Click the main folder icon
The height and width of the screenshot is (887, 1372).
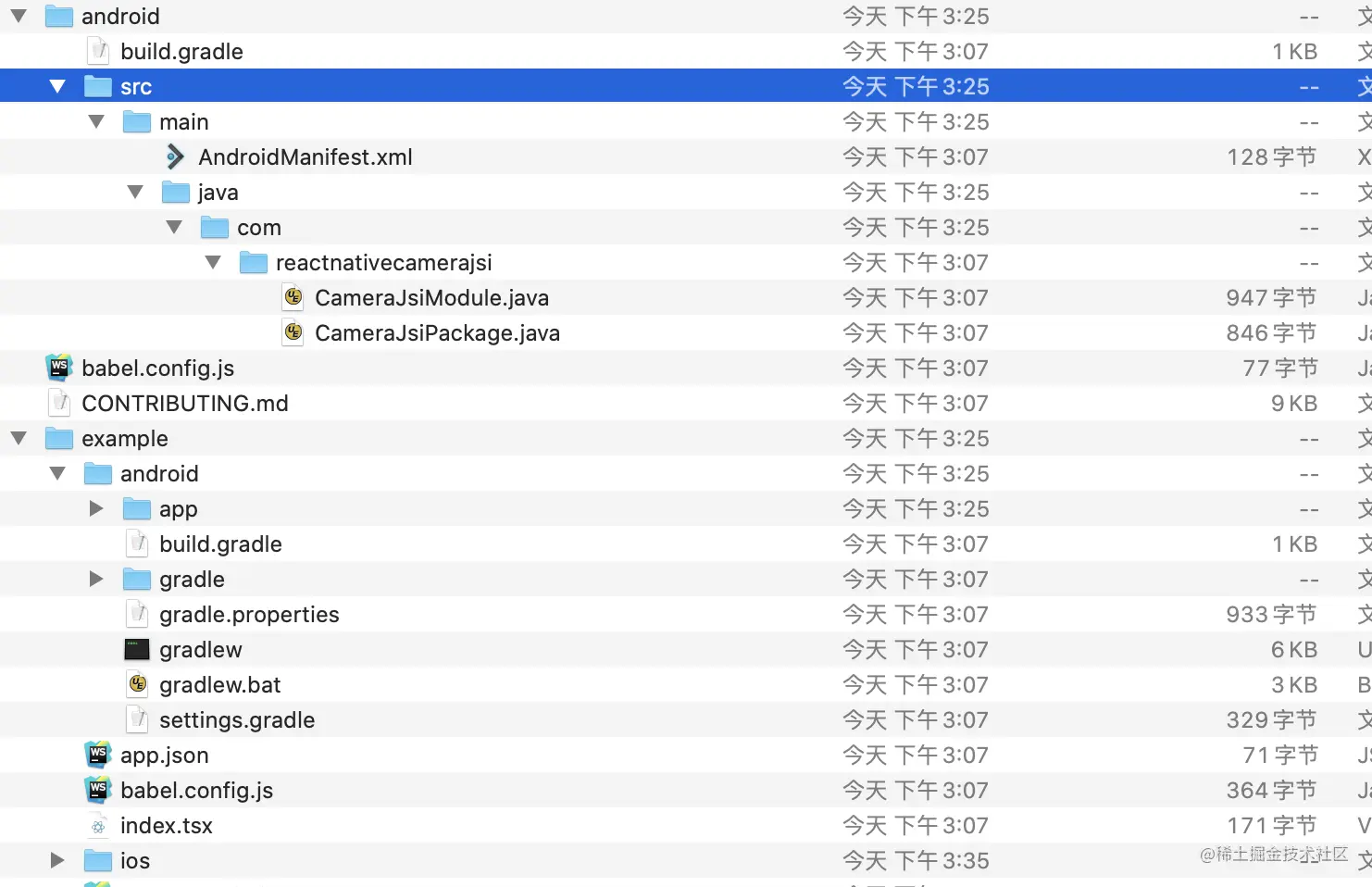click(137, 121)
